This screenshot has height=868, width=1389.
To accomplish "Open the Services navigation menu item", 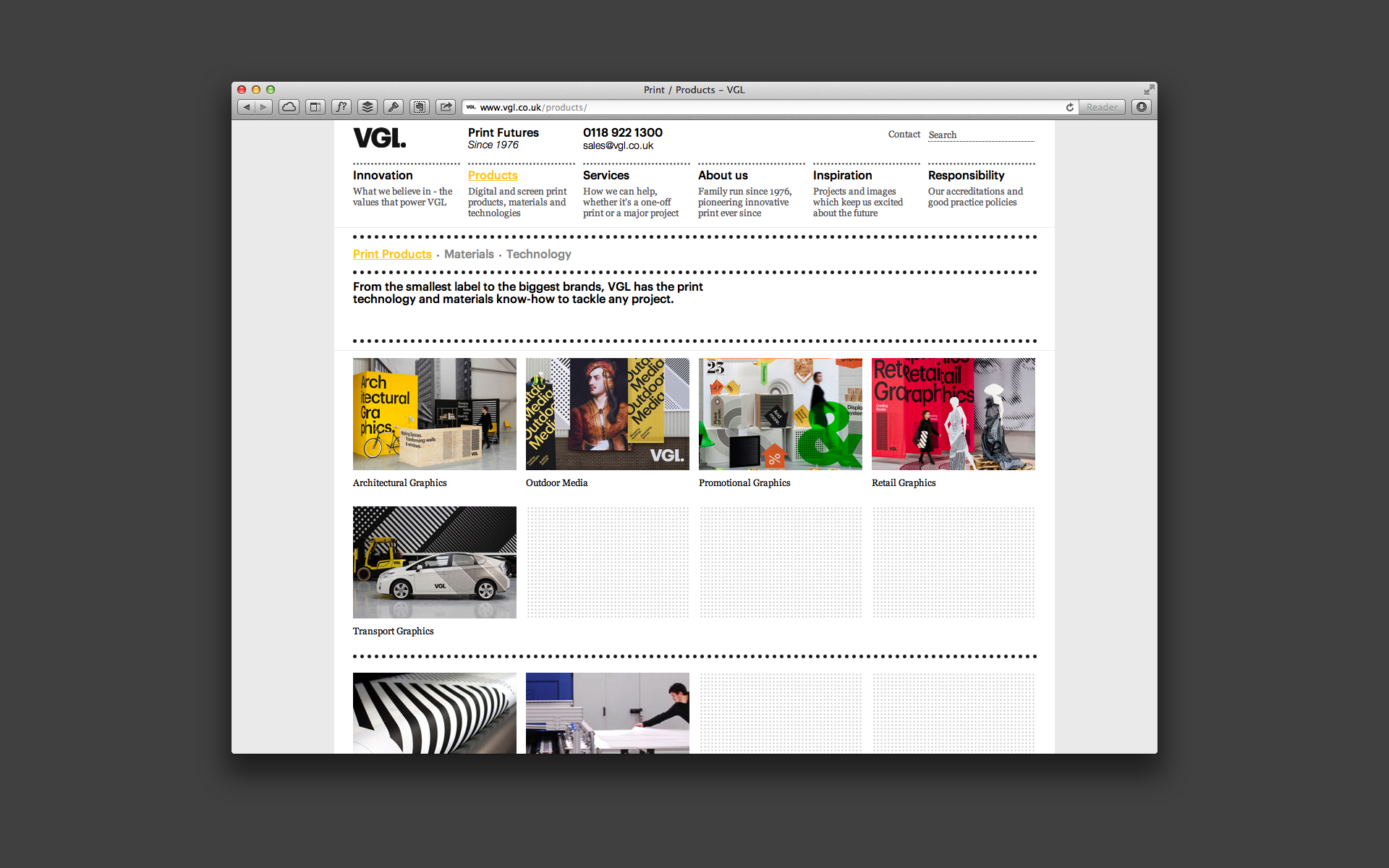I will click(x=606, y=175).
